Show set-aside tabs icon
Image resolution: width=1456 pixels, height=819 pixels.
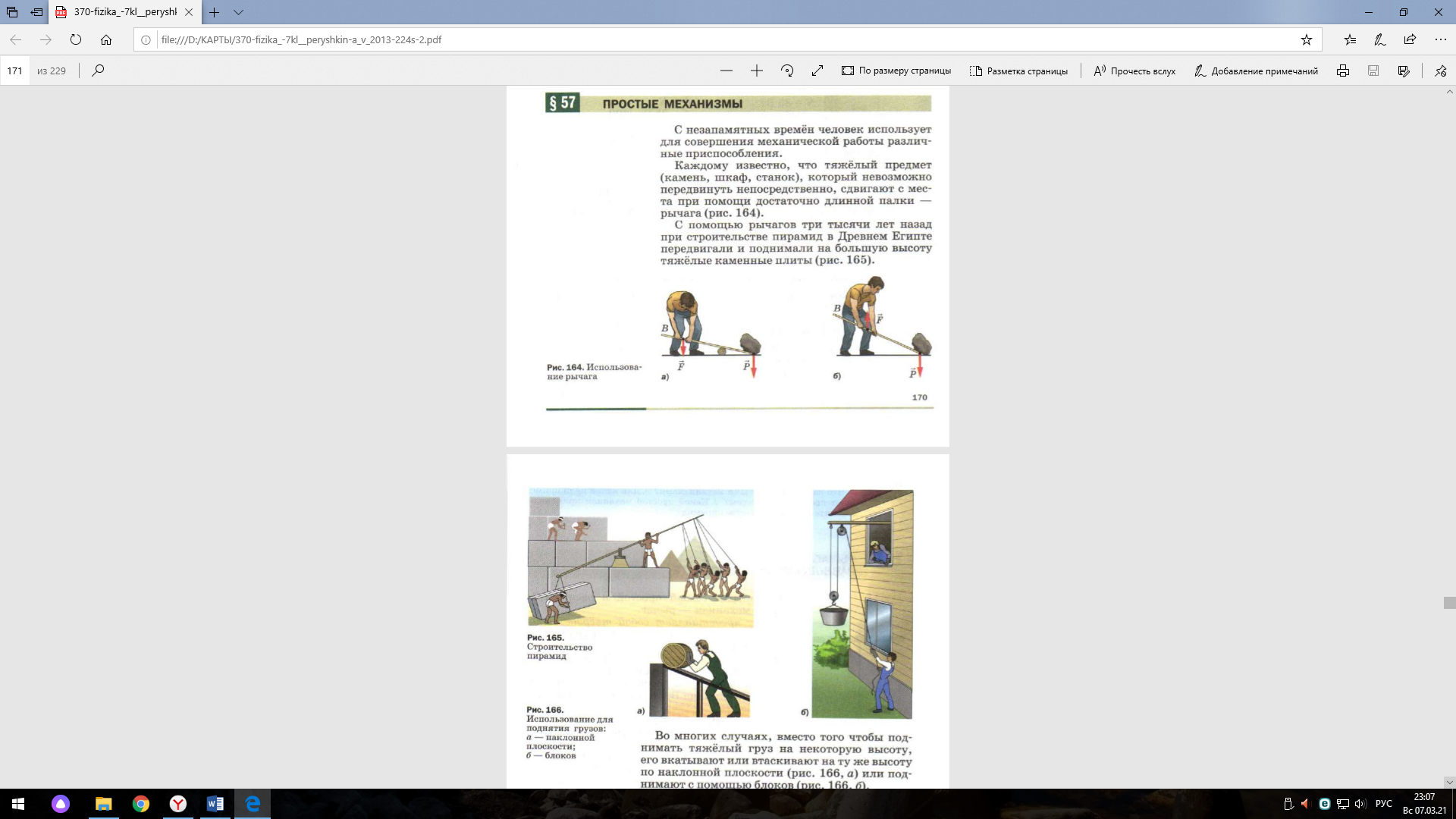12,12
